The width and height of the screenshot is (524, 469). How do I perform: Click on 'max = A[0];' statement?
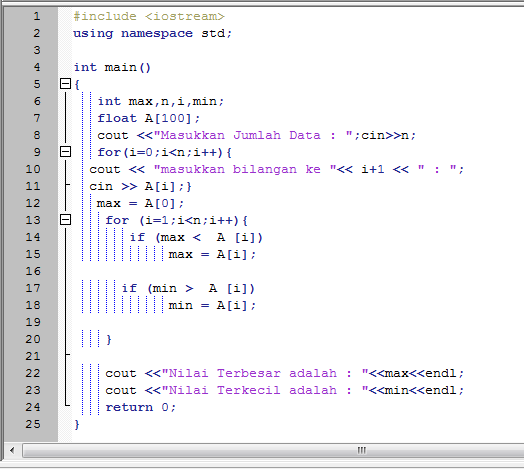point(140,203)
